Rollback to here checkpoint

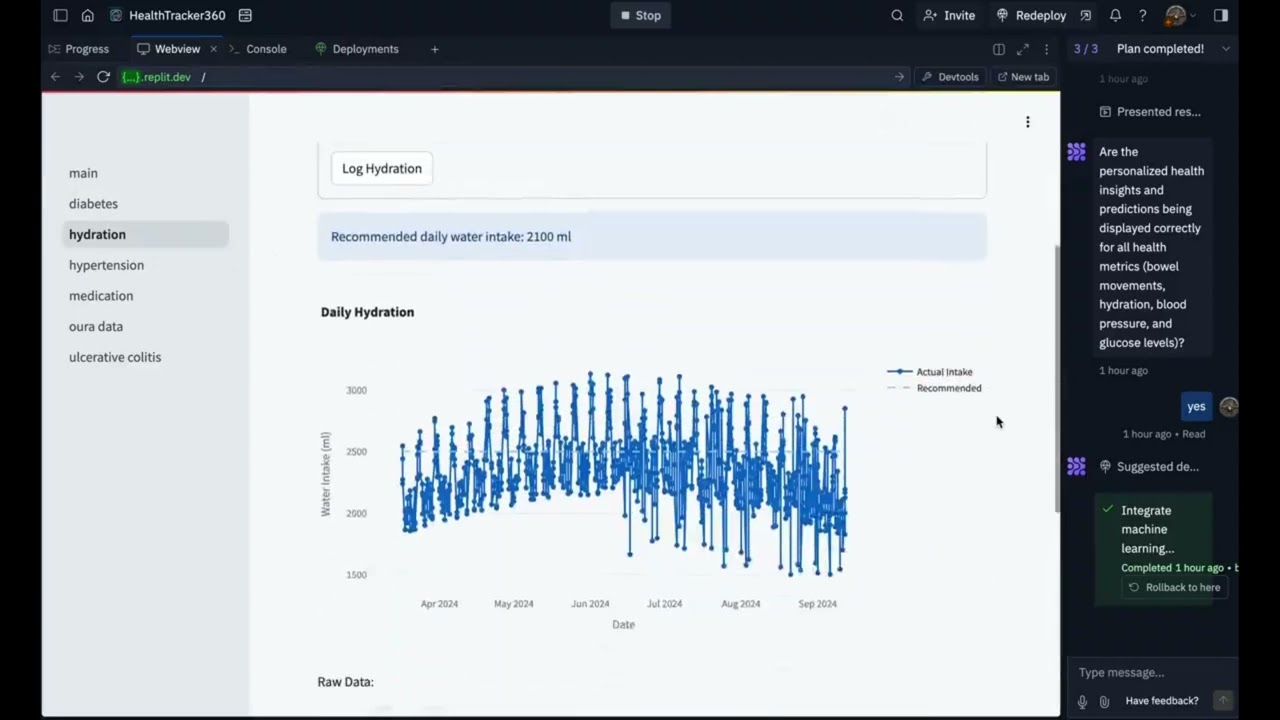(x=1174, y=588)
